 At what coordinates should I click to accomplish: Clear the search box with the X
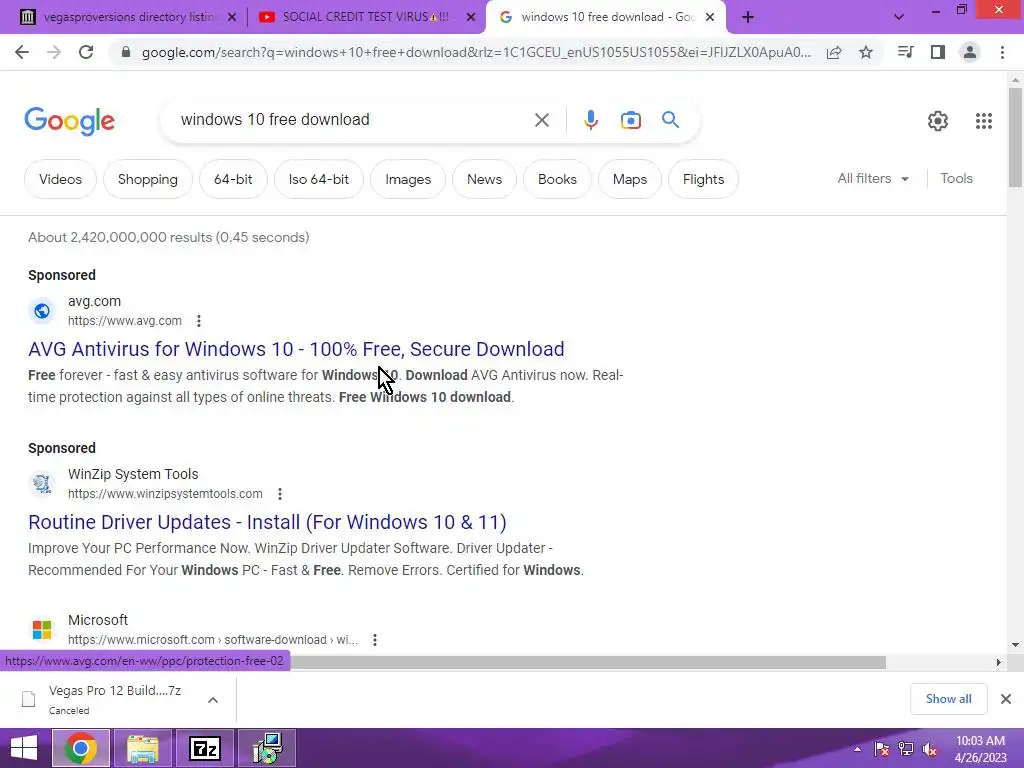pos(541,120)
